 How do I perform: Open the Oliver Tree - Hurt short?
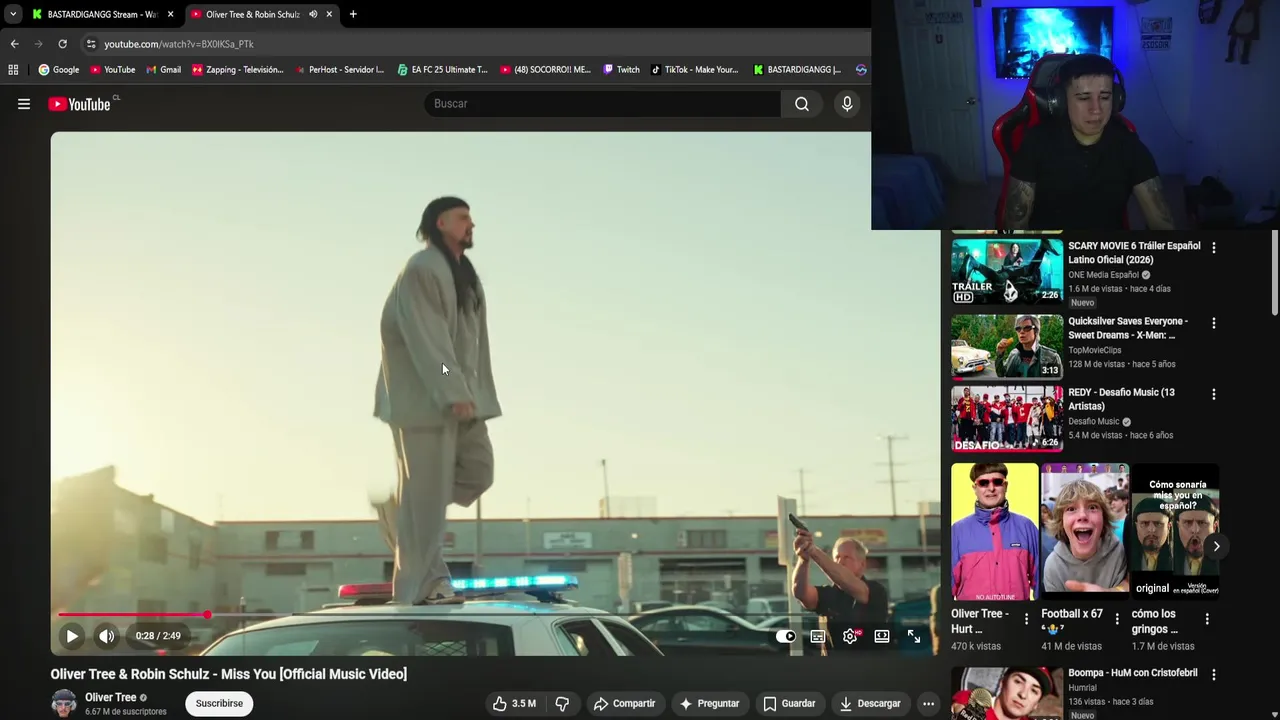tap(995, 531)
